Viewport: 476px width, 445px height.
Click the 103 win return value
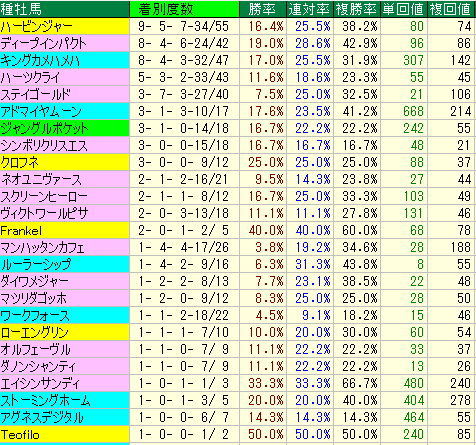[413, 197]
